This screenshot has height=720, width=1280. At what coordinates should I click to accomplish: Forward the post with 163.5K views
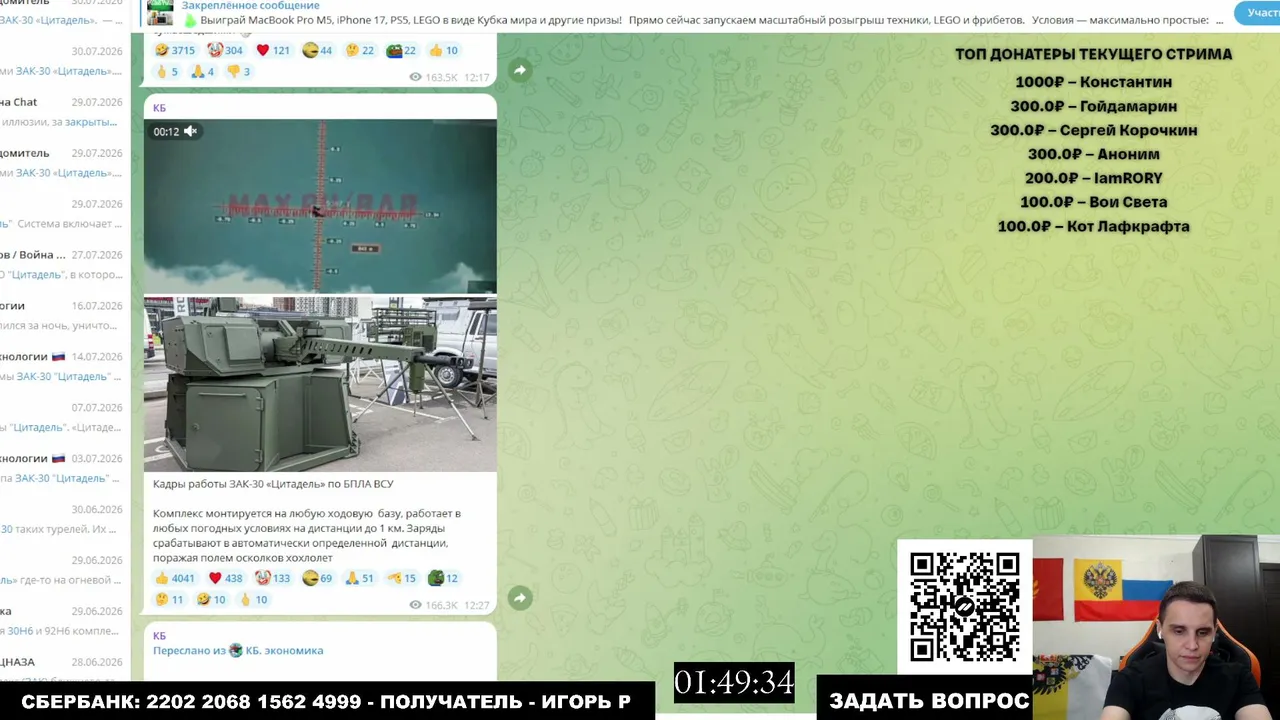pyautogui.click(x=520, y=70)
